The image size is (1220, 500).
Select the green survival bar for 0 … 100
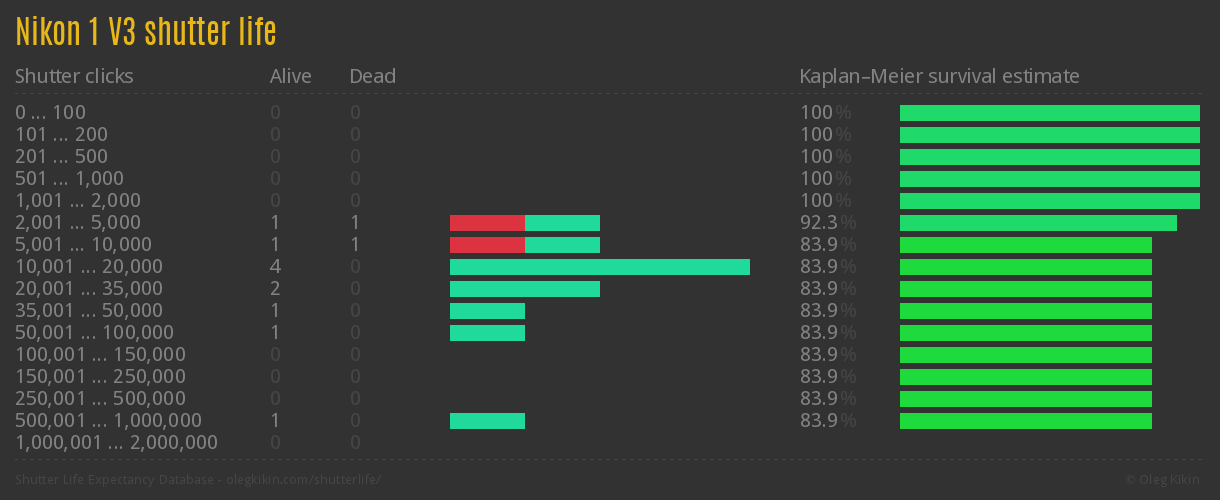(1050, 113)
